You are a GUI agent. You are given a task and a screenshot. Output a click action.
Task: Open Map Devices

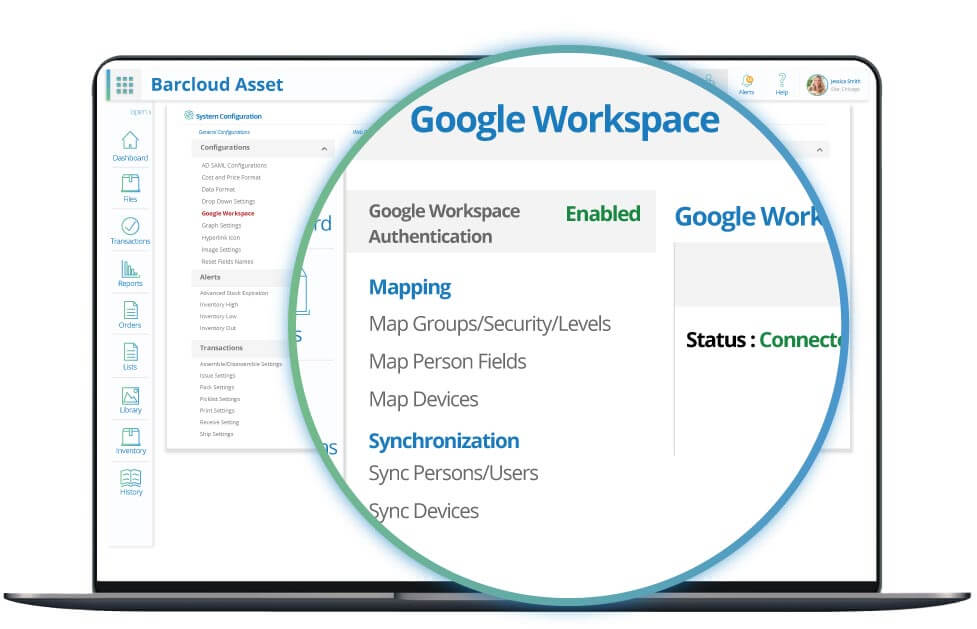pyautogui.click(x=423, y=399)
